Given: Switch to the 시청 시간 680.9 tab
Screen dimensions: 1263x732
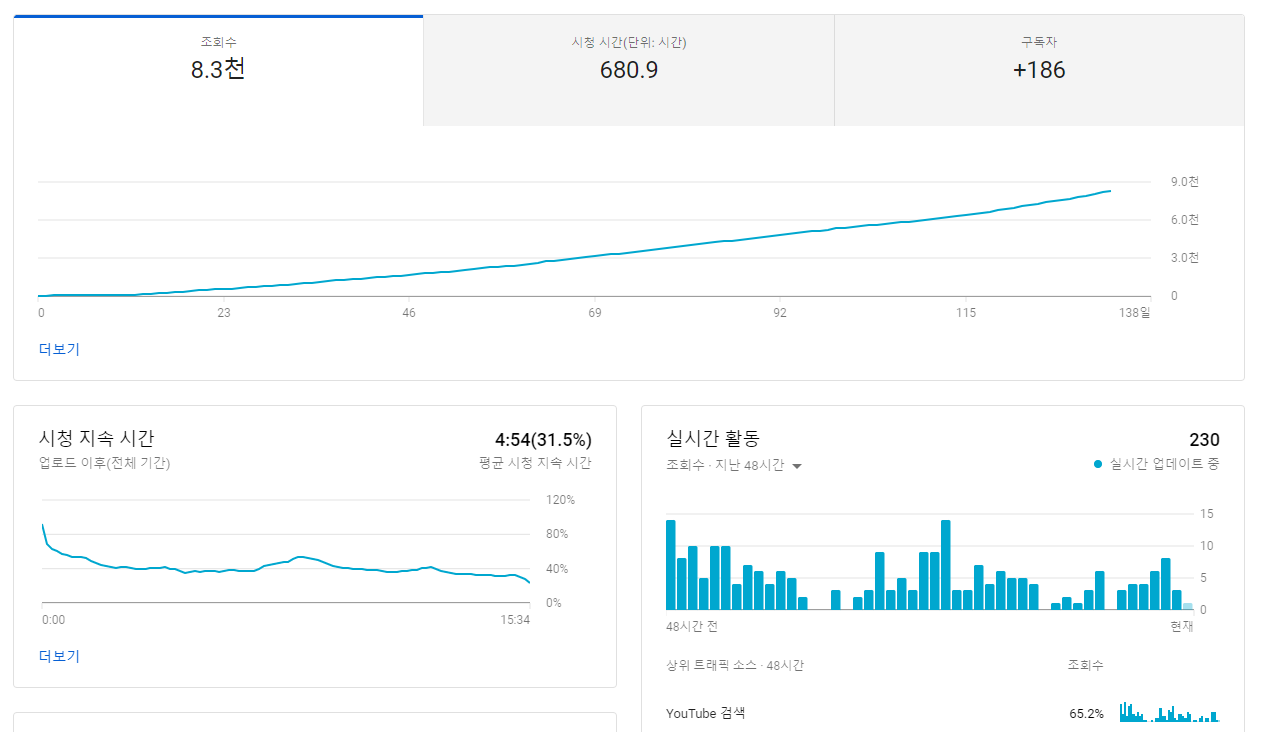Looking at the screenshot, I should pos(629,70).
